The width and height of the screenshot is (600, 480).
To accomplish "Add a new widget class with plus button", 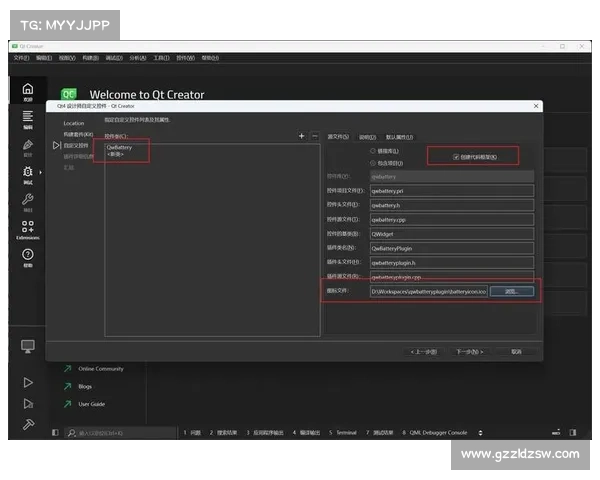I will click(x=302, y=136).
